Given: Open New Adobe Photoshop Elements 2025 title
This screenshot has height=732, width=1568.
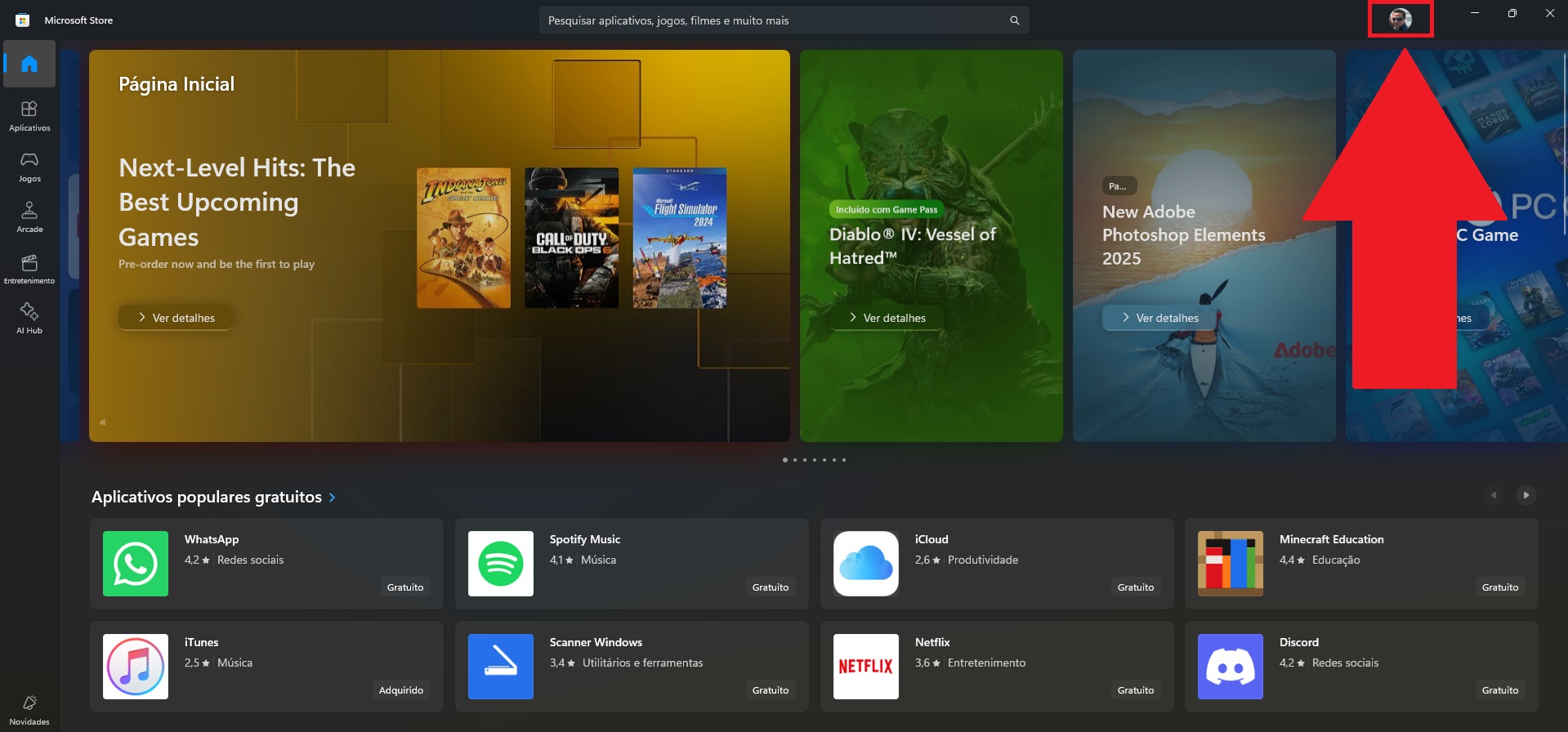Looking at the screenshot, I should click(1184, 235).
